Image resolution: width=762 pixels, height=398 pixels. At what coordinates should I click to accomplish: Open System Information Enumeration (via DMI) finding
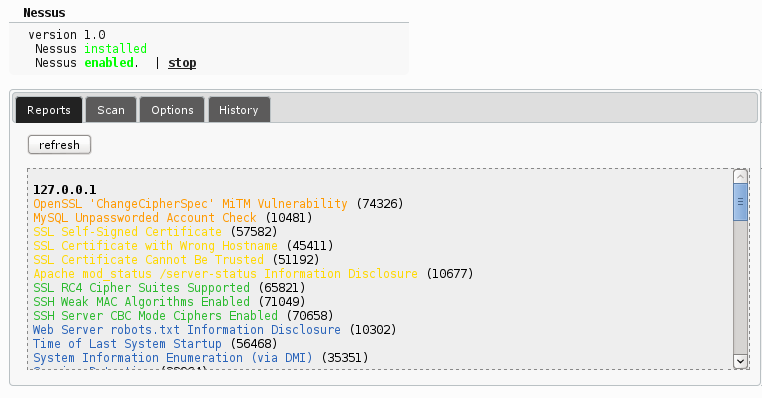coord(173,358)
